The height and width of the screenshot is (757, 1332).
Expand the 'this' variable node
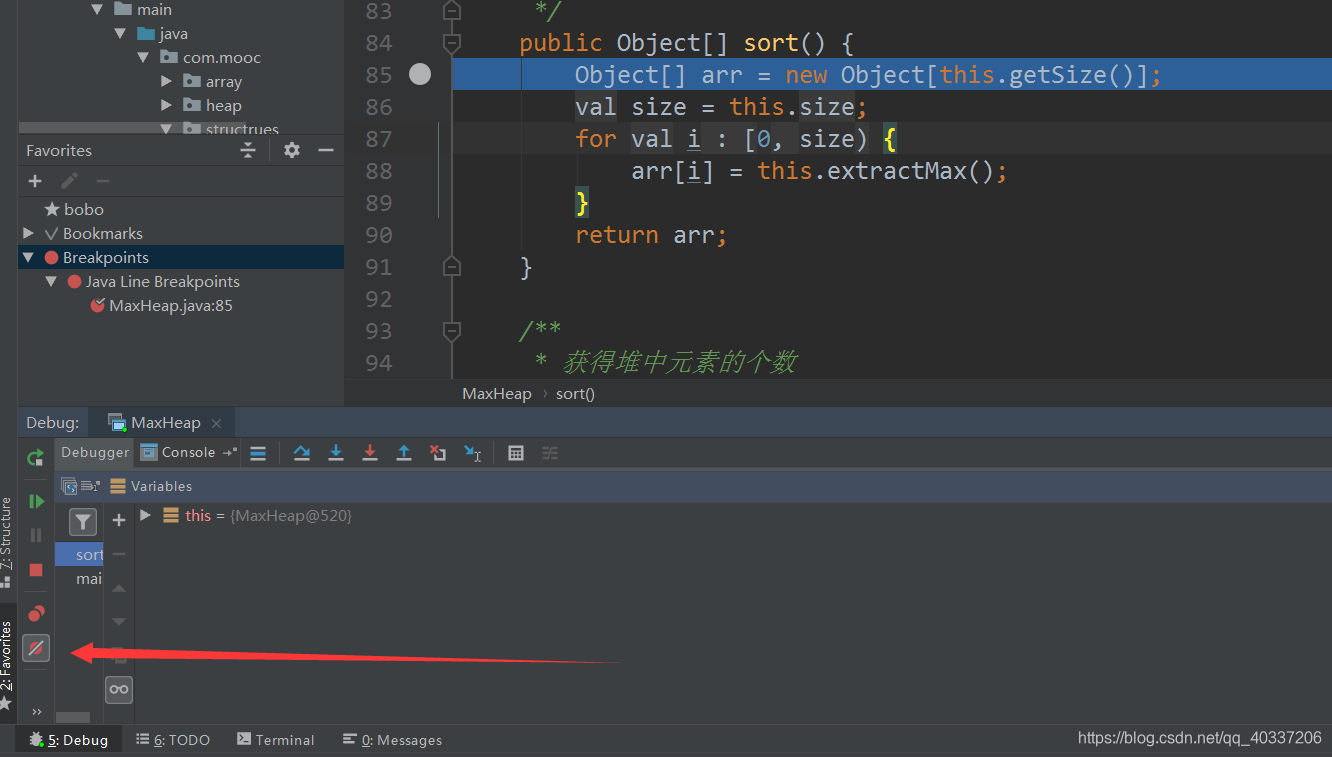146,515
